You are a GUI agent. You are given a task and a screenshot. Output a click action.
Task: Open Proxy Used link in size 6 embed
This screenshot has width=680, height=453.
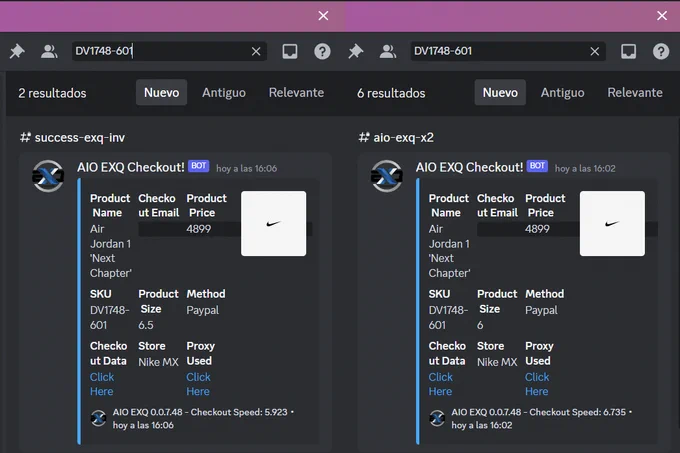(537, 384)
